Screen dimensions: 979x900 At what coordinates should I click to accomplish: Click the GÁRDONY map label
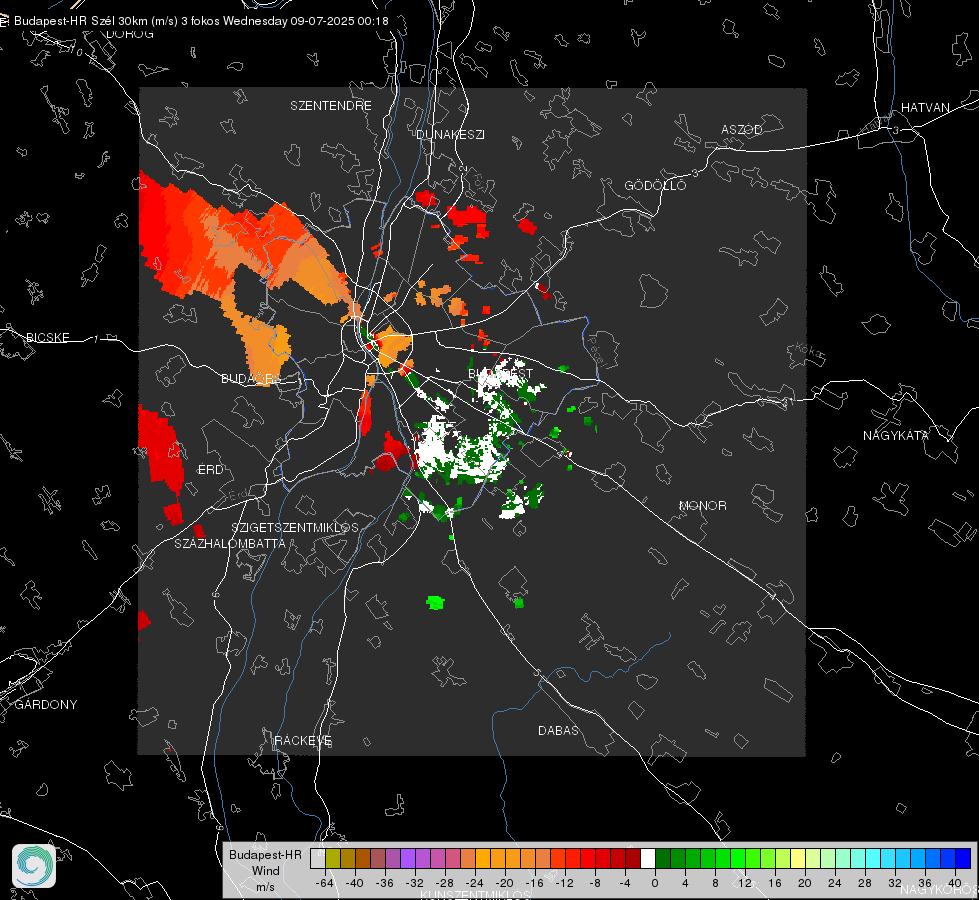(46, 705)
